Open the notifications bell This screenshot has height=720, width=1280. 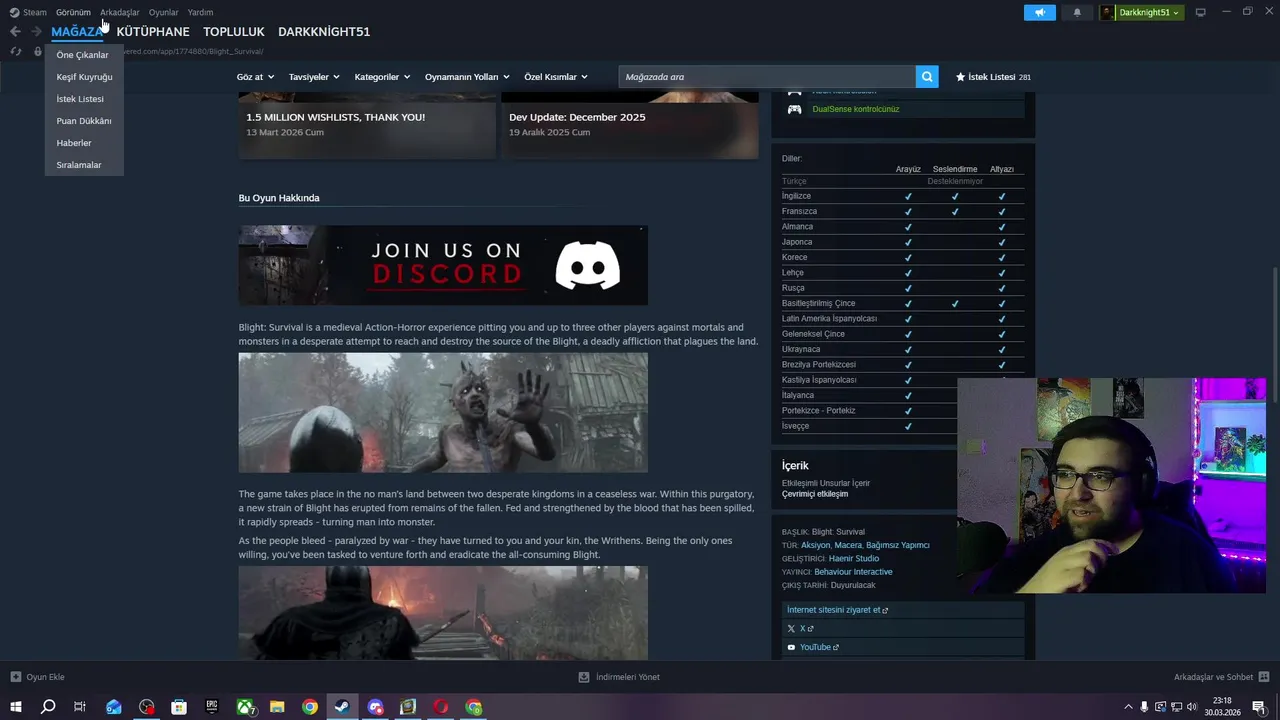(1077, 12)
